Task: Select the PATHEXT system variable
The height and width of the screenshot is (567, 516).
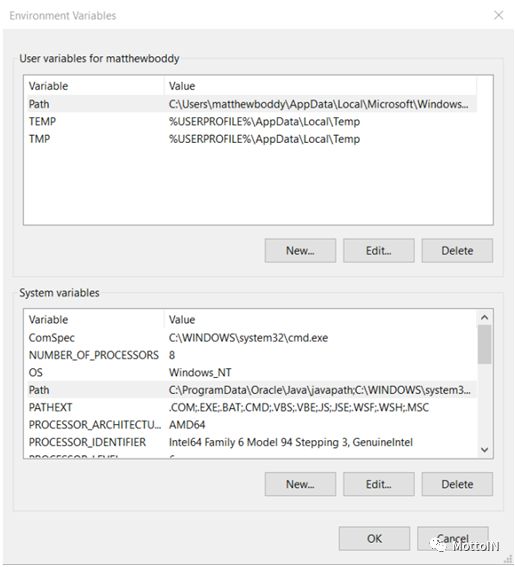Action: pos(252,407)
